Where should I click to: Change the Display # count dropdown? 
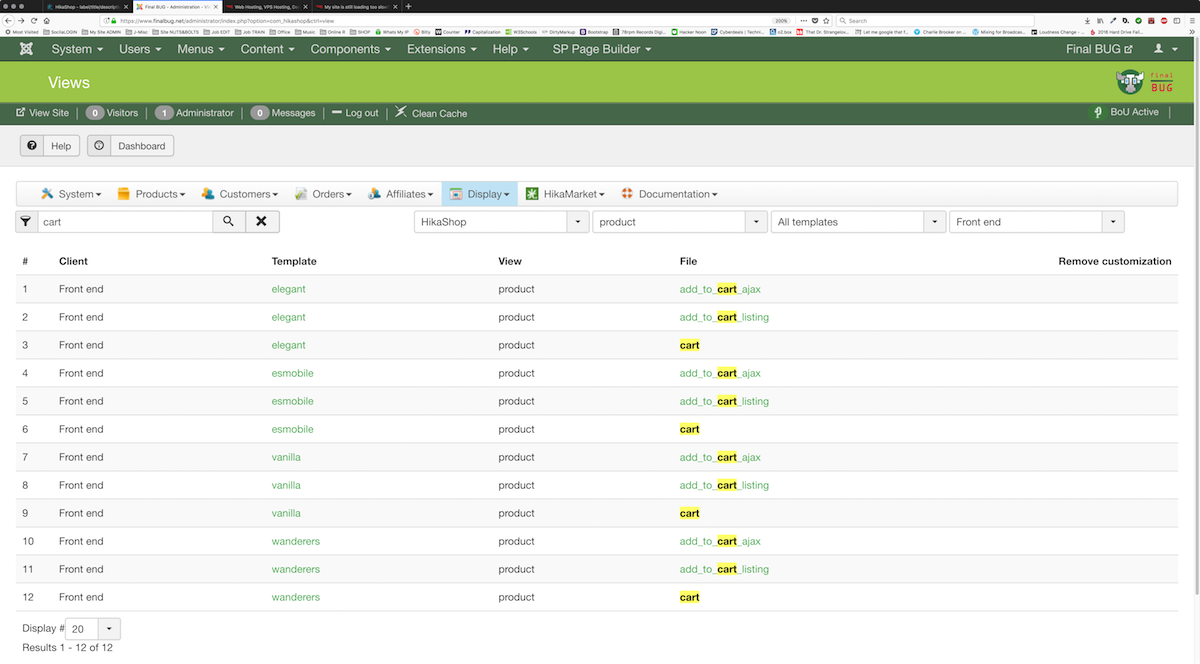pyautogui.click(x=94, y=629)
